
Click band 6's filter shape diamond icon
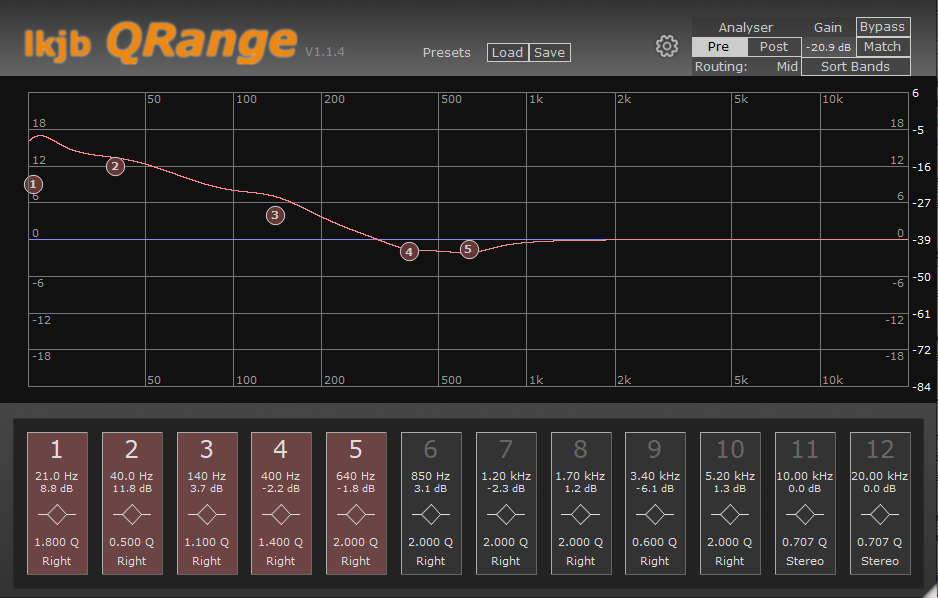point(431,515)
